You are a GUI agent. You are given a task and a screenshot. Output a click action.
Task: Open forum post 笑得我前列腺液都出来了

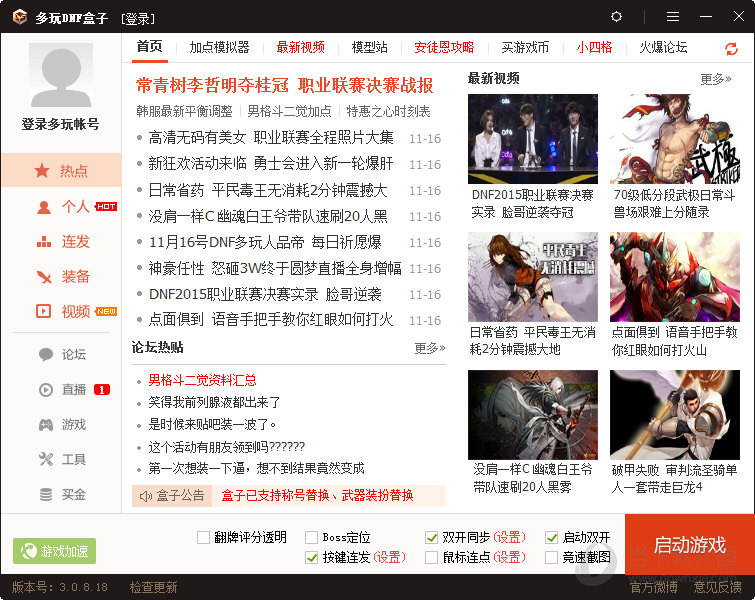tap(214, 402)
